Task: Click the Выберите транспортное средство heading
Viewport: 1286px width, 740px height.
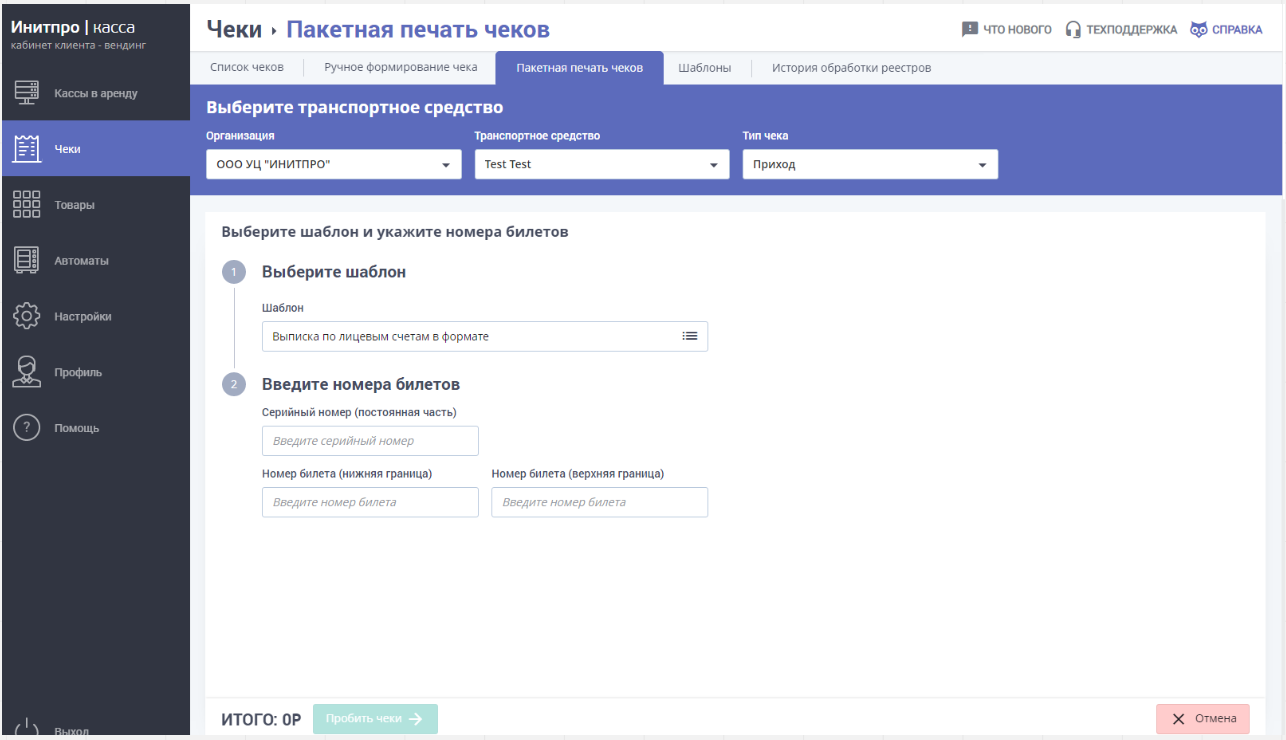Action: coord(355,107)
